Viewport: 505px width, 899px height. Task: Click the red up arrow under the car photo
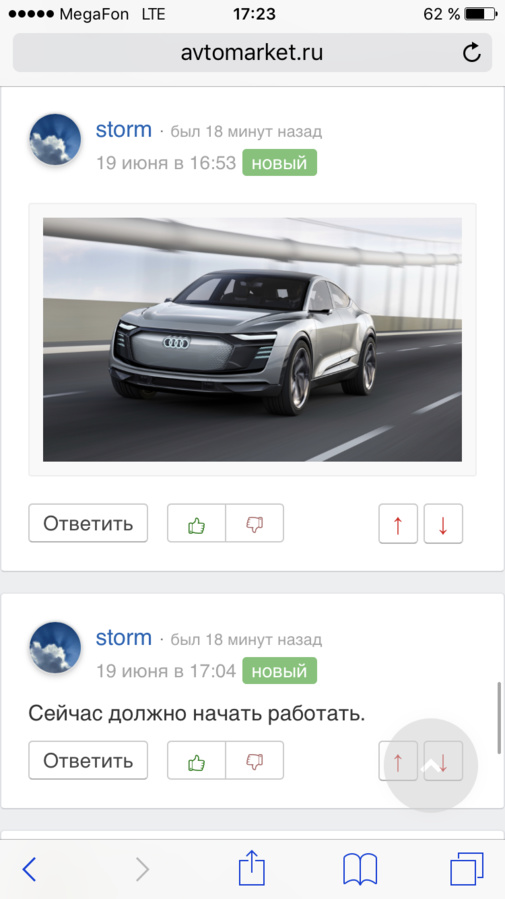398,523
